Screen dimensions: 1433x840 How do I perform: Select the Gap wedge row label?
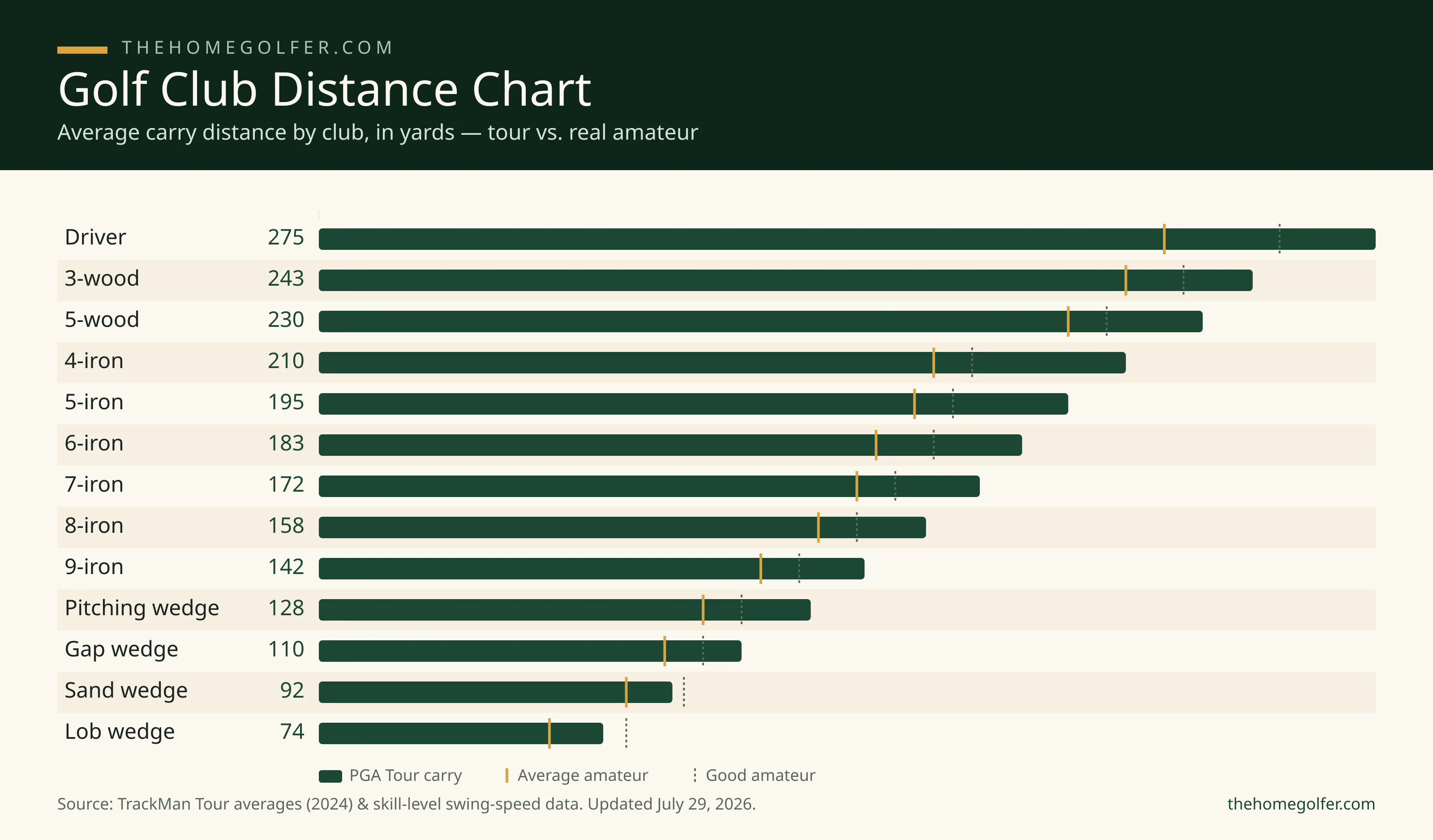[x=121, y=650]
